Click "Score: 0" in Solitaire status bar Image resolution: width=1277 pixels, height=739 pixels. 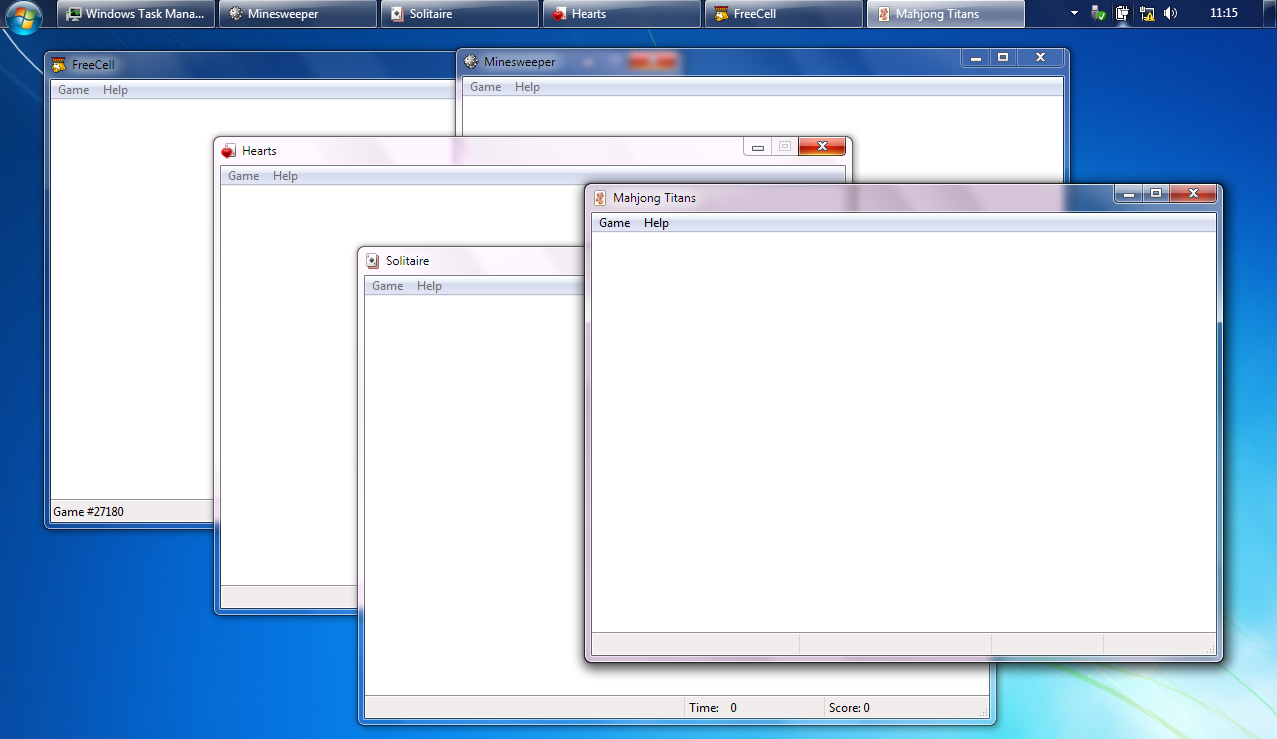(849, 708)
